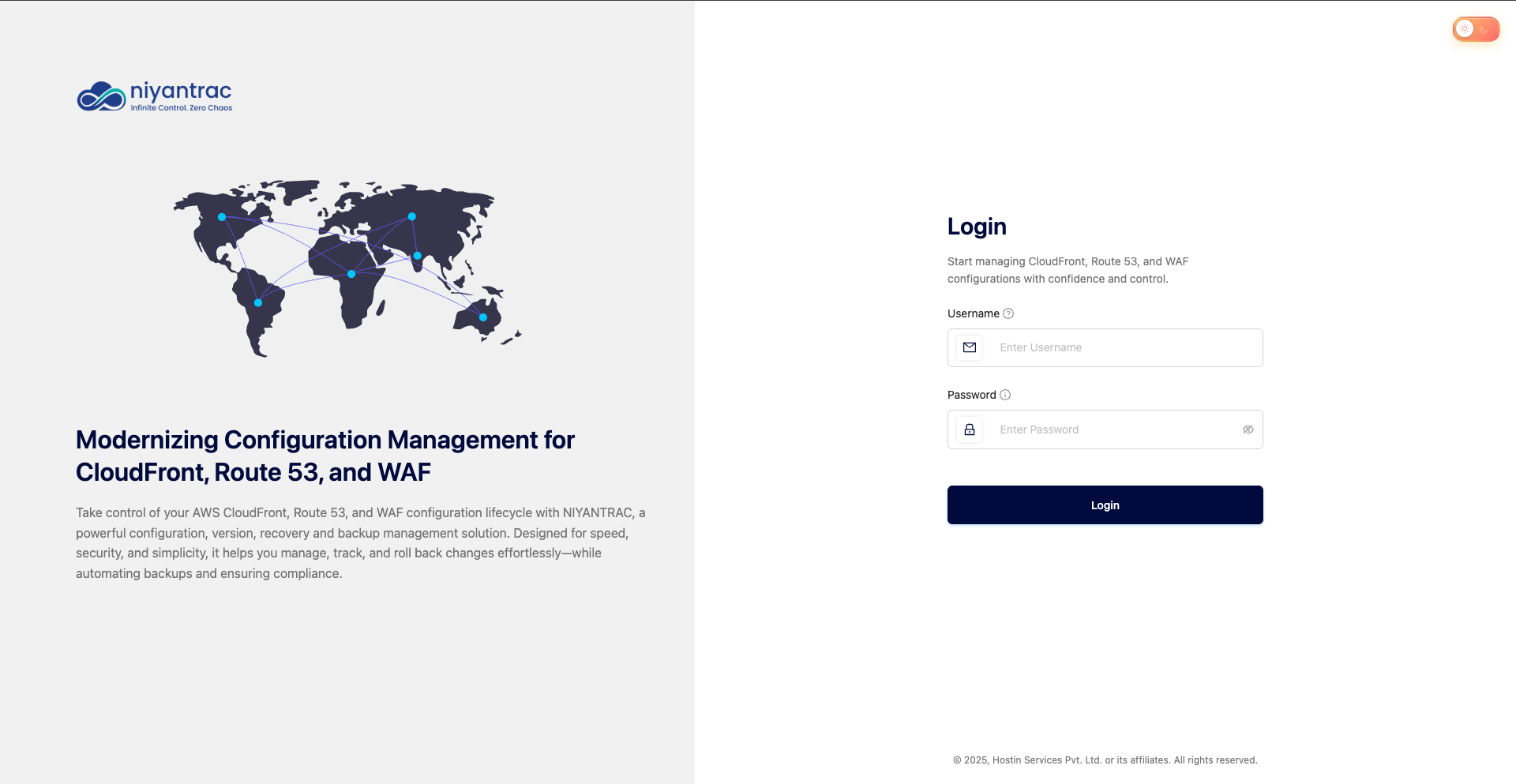The height and width of the screenshot is (784, 1516).
Task: Click the padlock icon in Password field
Action: pos(970,430)
